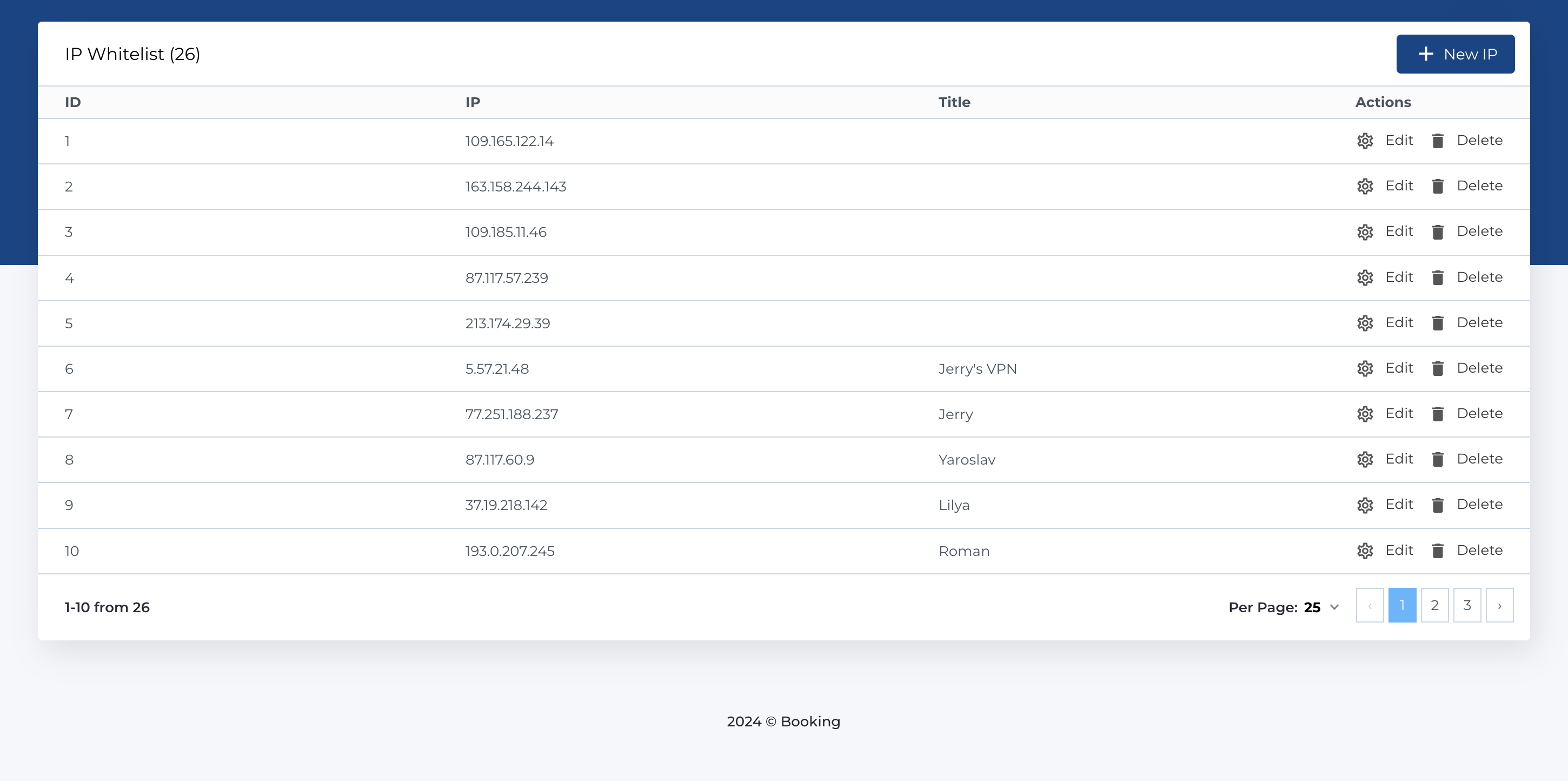Click the gear icon for Yaroslav's entry
This screenshot has height=781, width=1568.
pyautogui.click(x=1365, y=460)
